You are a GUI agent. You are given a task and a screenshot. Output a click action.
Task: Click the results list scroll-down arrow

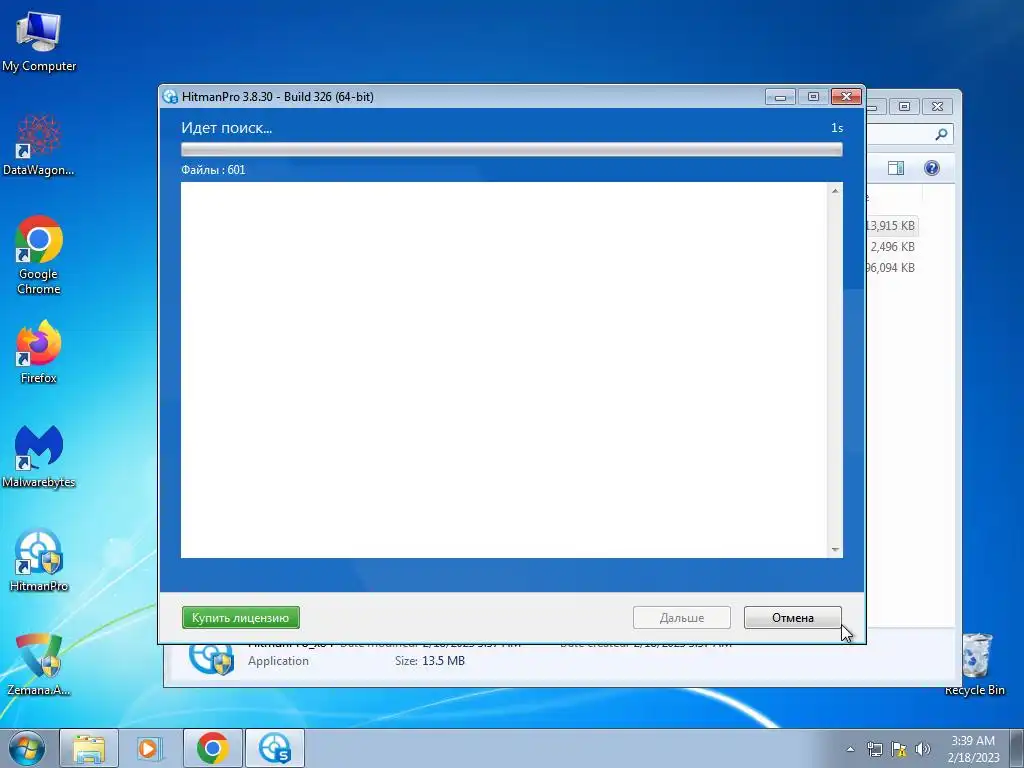click(835, 550)
